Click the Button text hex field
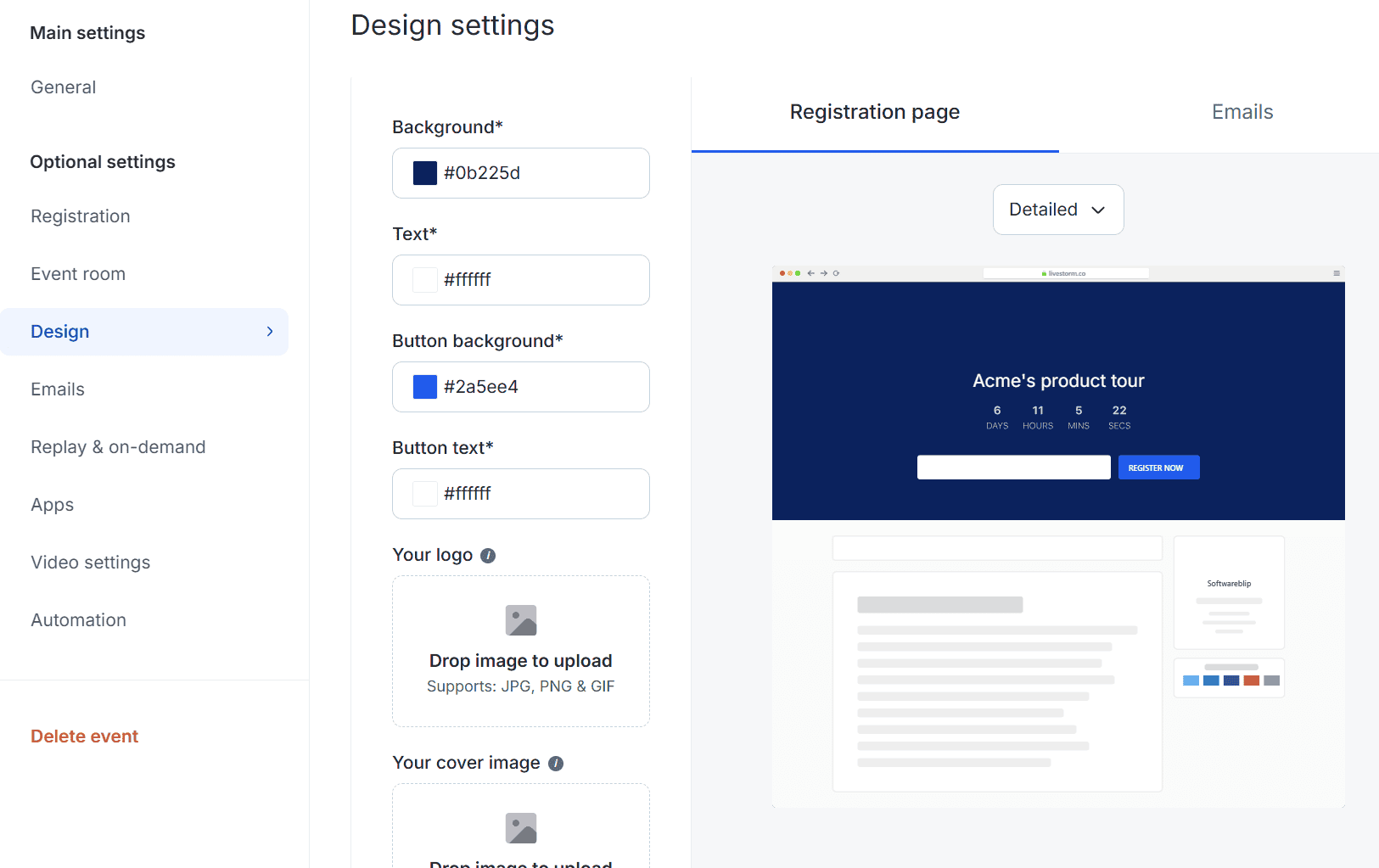Screen dimensions: 1379x868 (x=521, y=494)
